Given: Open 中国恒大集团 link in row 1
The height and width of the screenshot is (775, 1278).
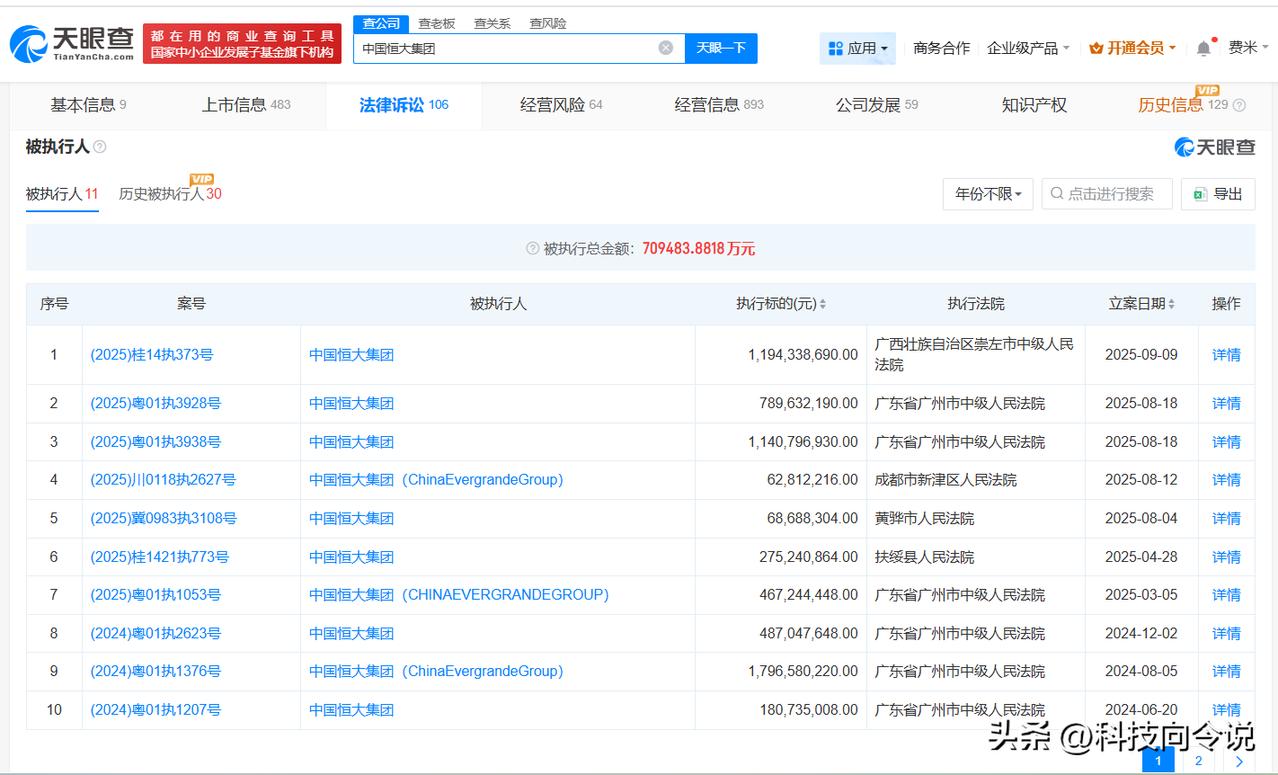Looking at the screenshot, I should coord(351,355).
